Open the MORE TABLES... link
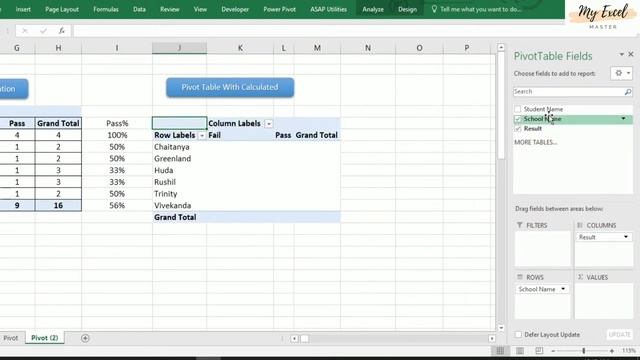Image resolution: width=640 pixels, height=360 pixels. point(536,142)
